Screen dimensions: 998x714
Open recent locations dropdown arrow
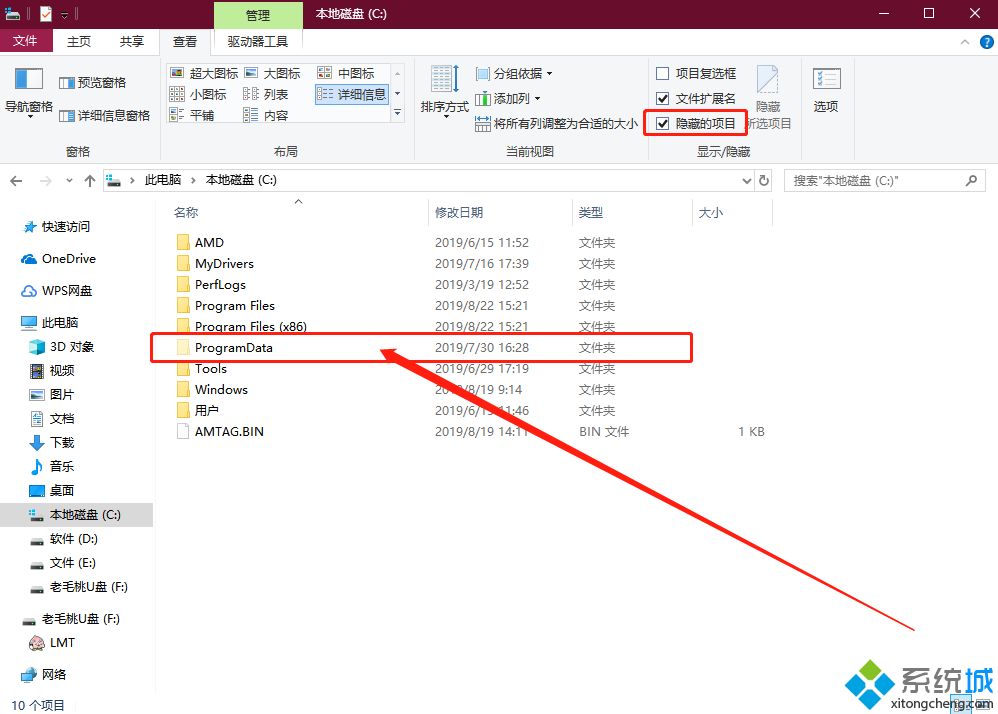point(69,181)
